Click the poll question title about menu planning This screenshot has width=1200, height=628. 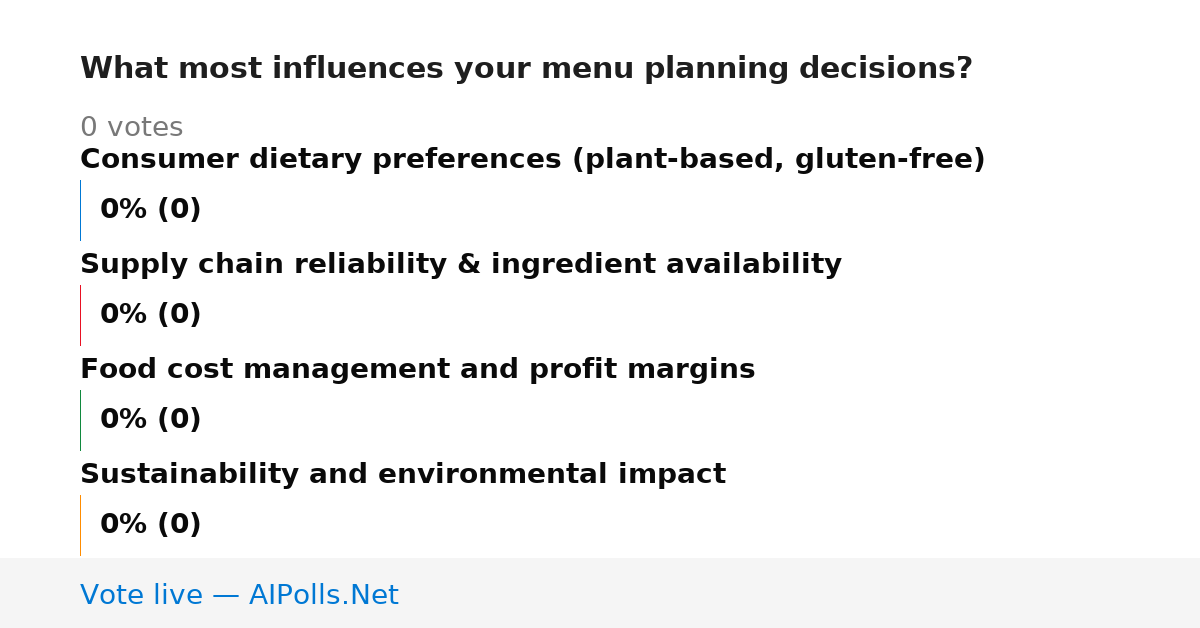tap(526, 69)
